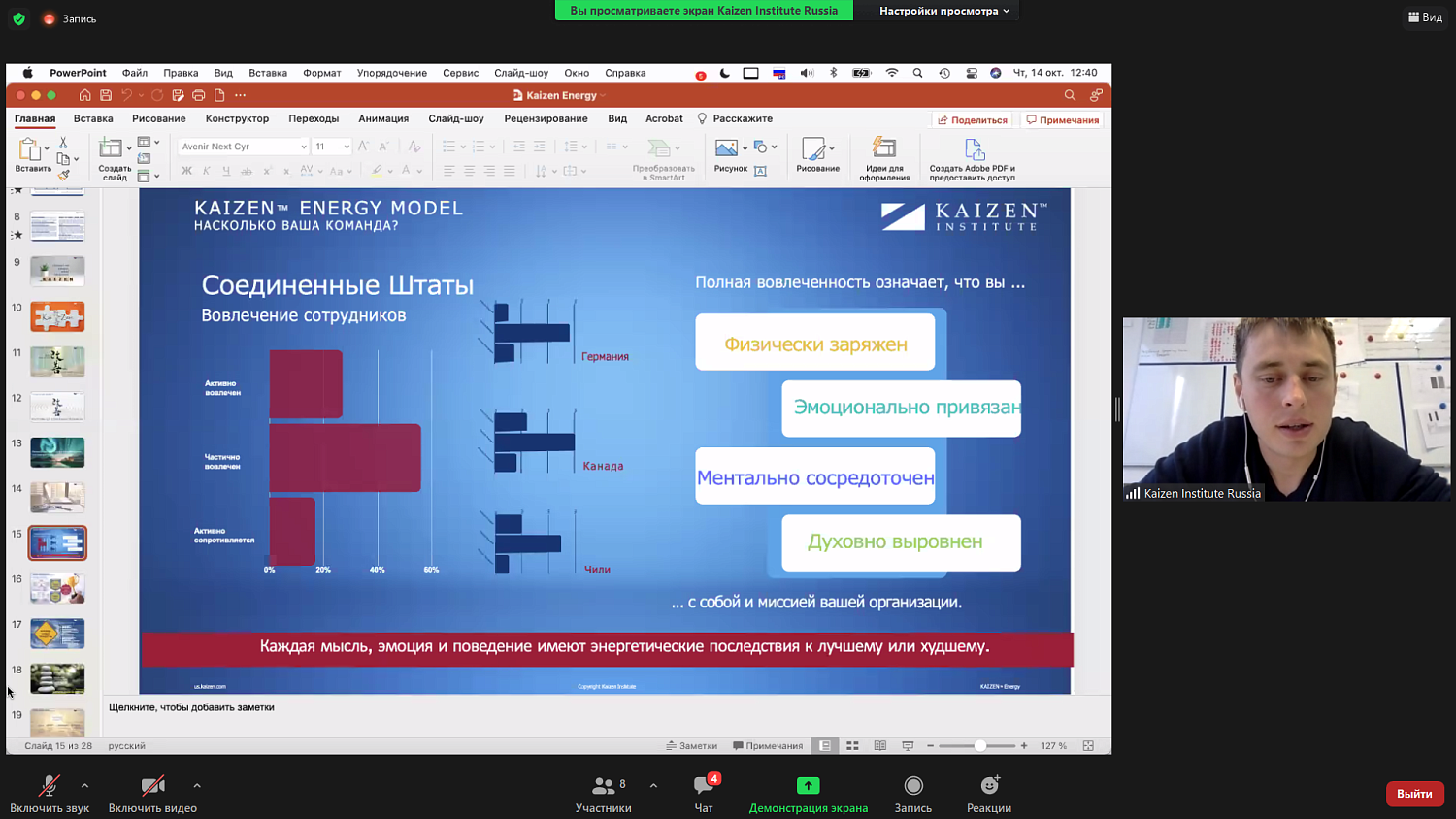Click the macOS Wi-Fi status icon
1456x819 pixels.
[891, 73]
